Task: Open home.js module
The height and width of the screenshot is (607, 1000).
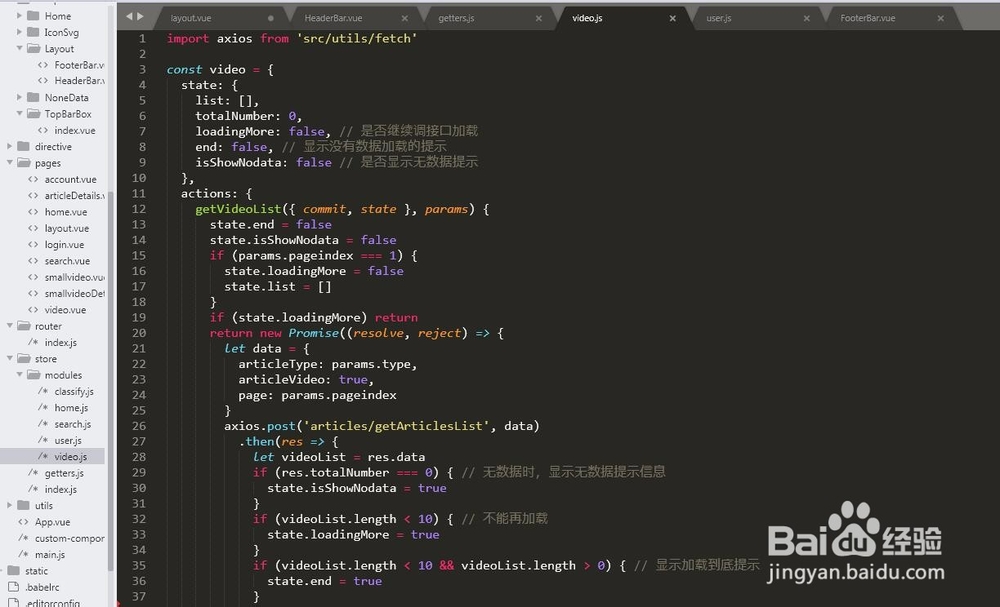Action: tap(71, 408)
